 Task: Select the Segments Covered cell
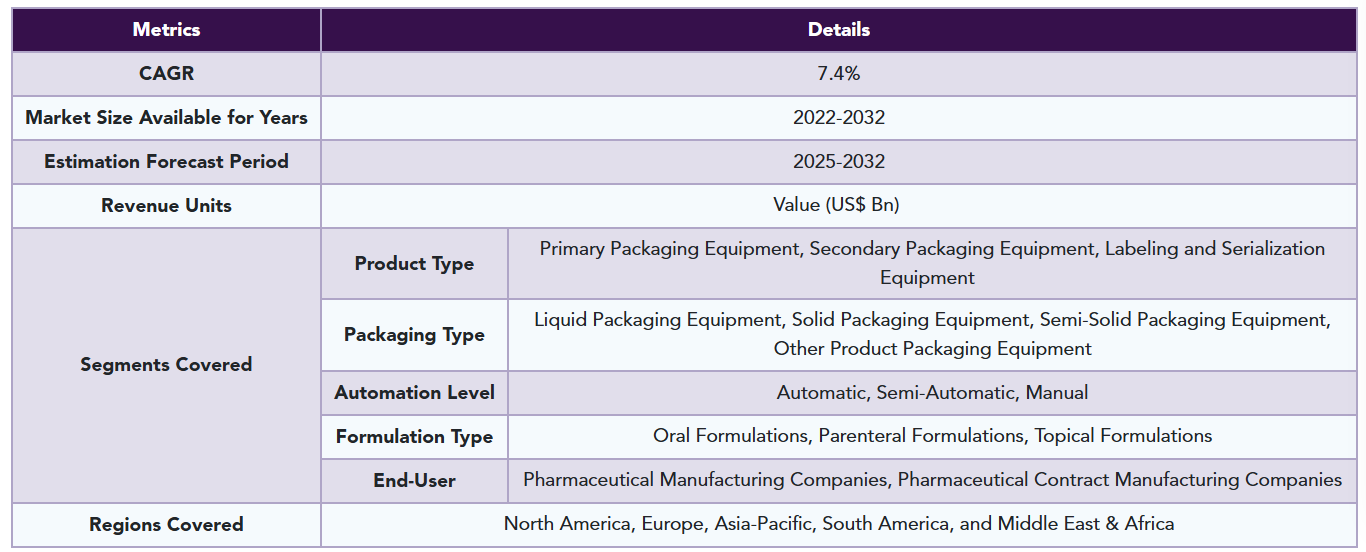[x=166, y=365]
